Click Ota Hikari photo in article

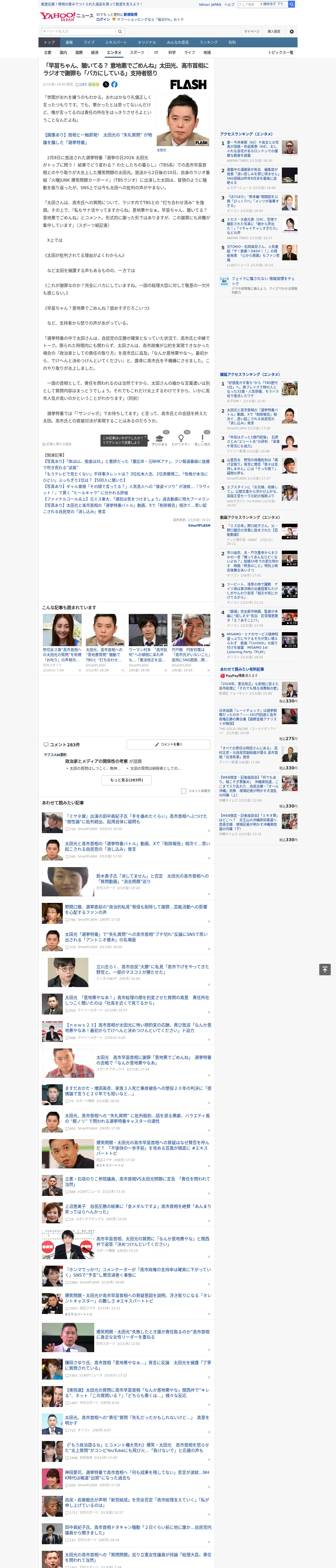[x=183, y=119]
